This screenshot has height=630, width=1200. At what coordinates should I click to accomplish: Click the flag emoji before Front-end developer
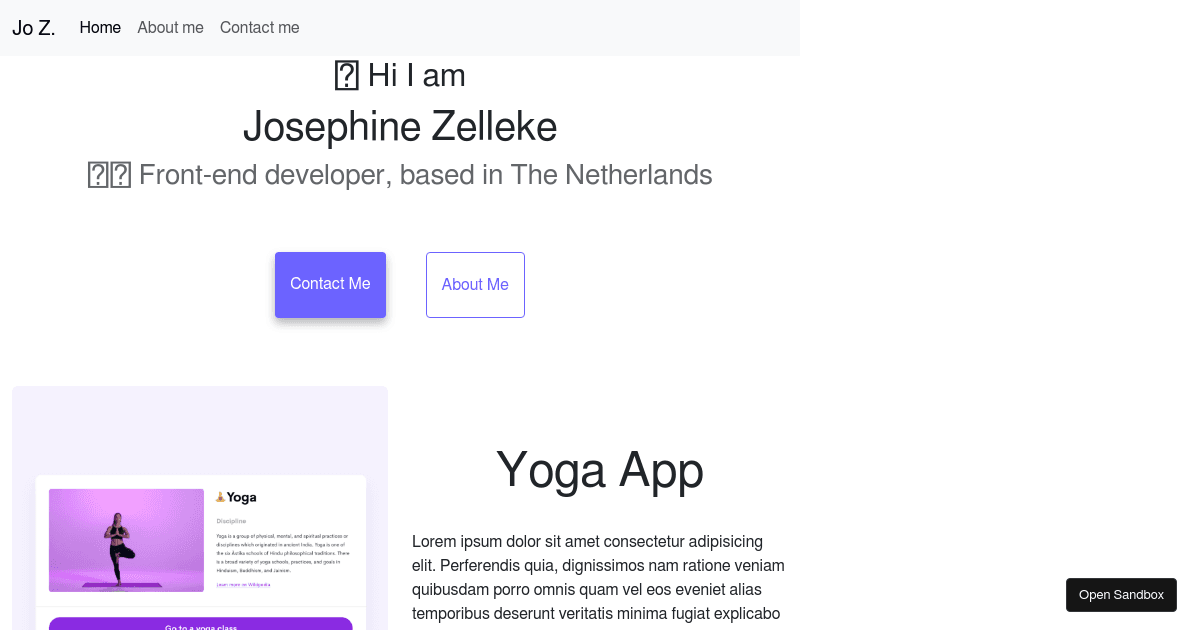[110, 175]
